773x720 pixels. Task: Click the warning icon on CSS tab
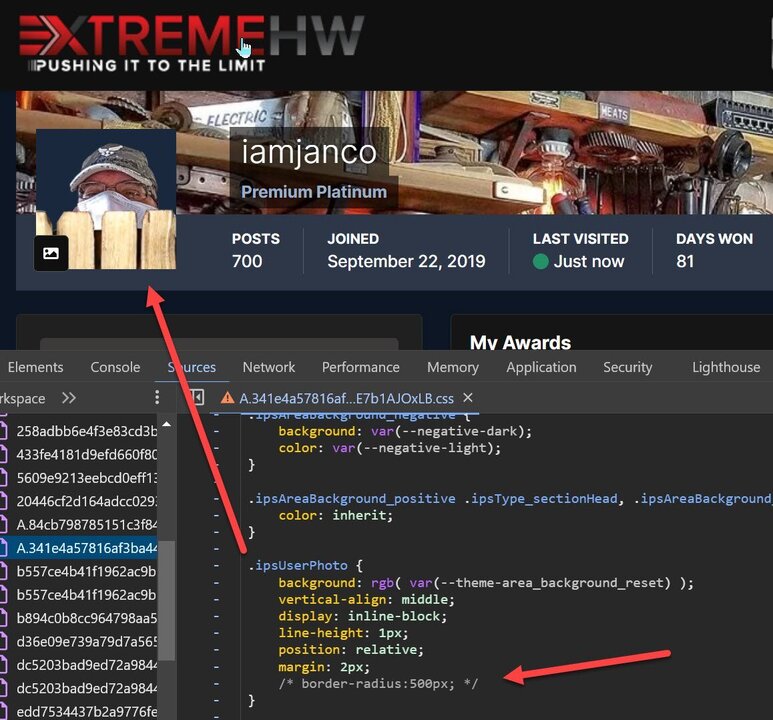tap(226, 398)
